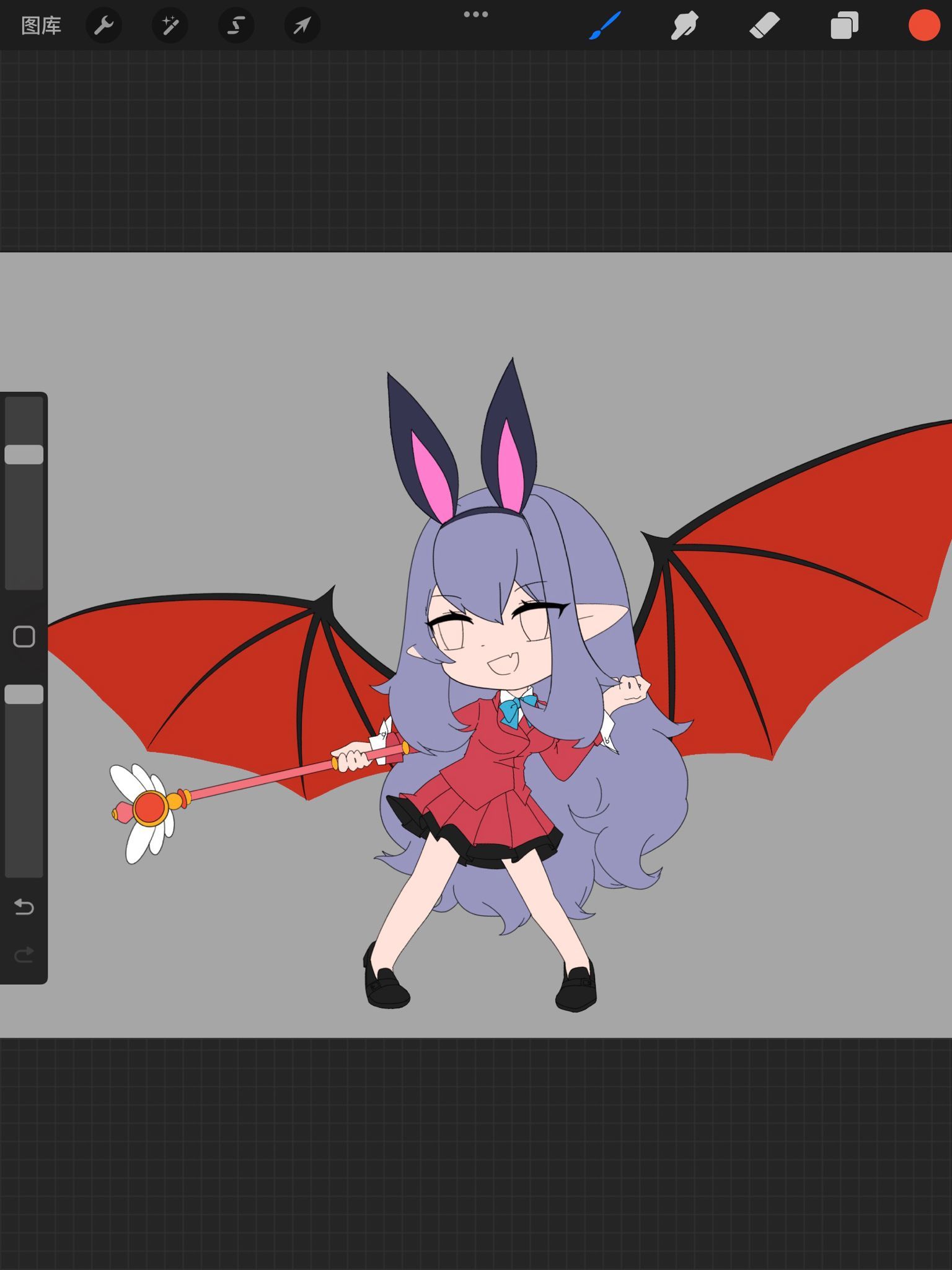Select the Smudge tool

(685, 25)
